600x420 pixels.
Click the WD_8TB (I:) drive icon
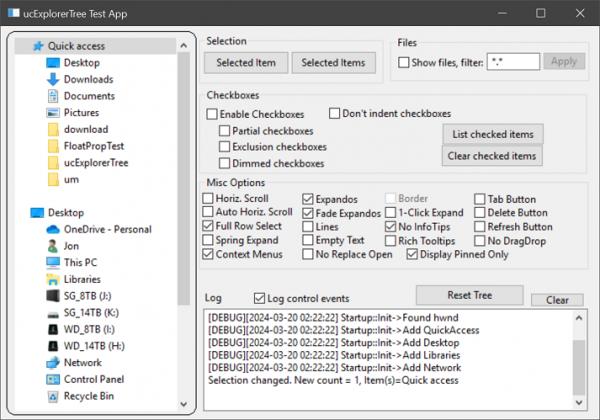pyautogui.click(x=53, y=329)
